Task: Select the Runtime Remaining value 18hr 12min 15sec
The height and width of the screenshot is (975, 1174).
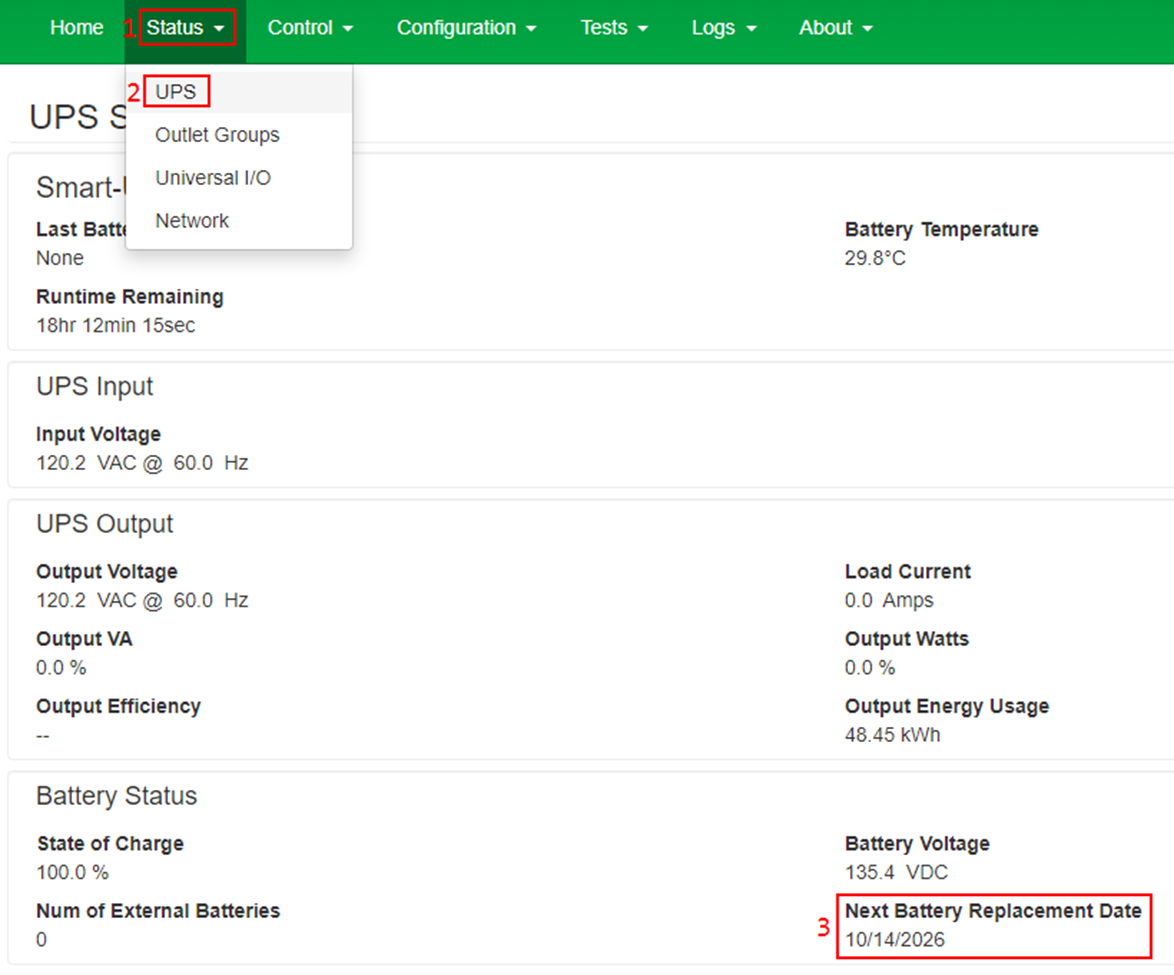Action: tap(116, 326)
